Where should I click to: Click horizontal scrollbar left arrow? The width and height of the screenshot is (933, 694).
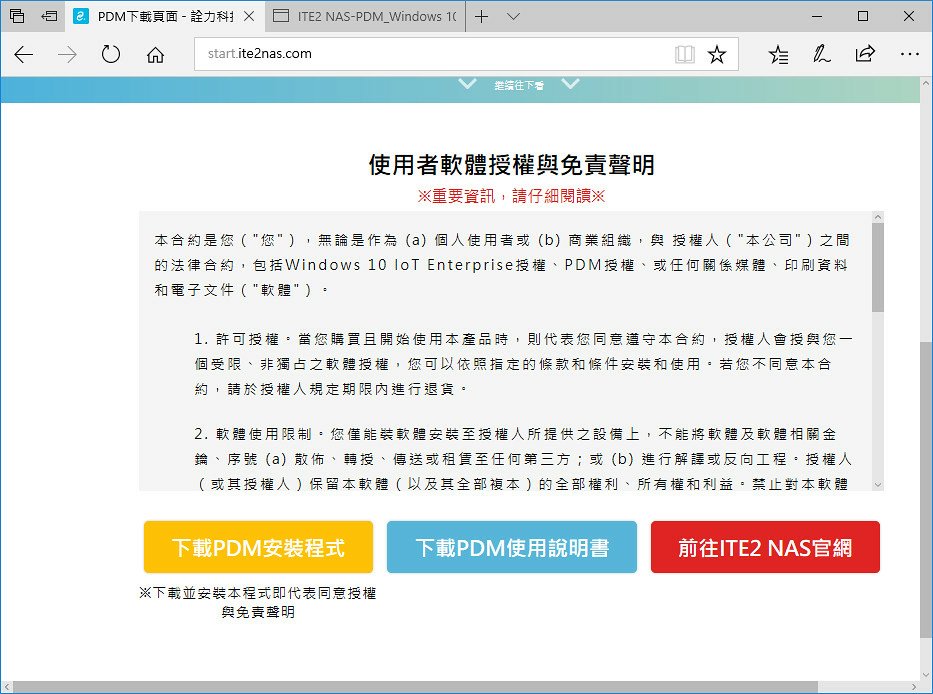pos(7,687)
